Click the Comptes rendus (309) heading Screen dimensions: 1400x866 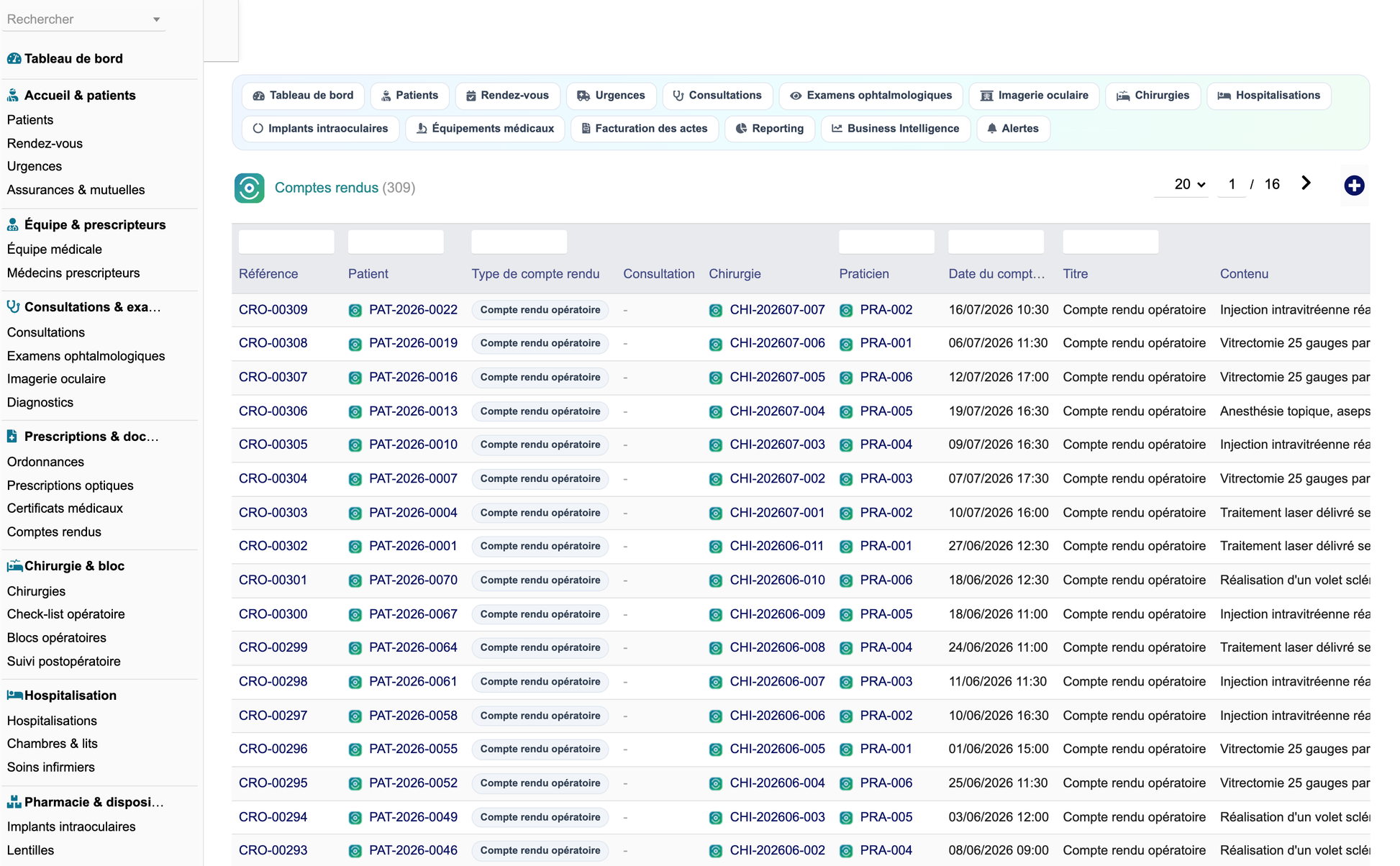click(345, 188)
